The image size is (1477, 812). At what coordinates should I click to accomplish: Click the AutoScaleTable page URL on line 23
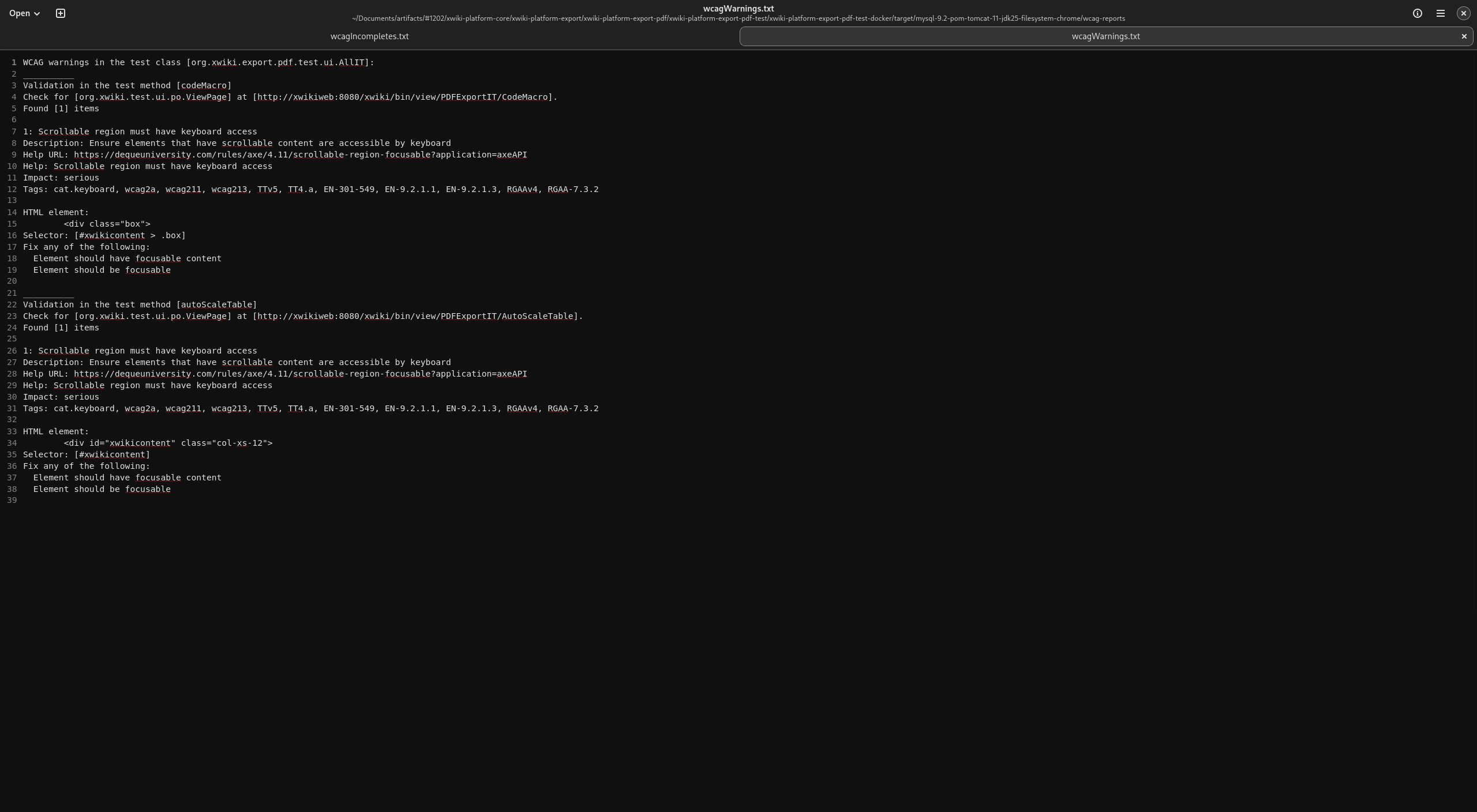(x=415, y=316)
